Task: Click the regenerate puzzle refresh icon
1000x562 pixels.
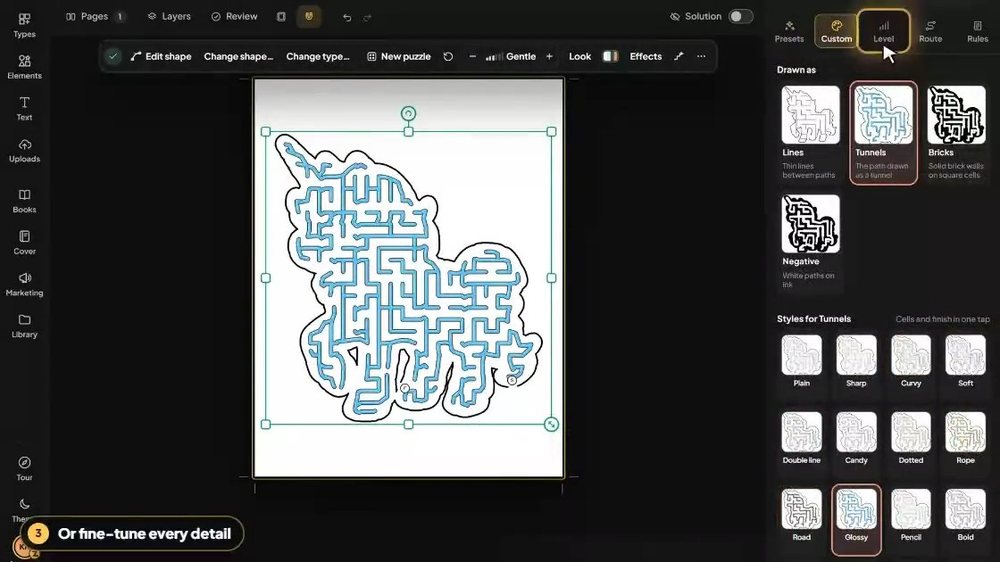Action: point(448,56)
